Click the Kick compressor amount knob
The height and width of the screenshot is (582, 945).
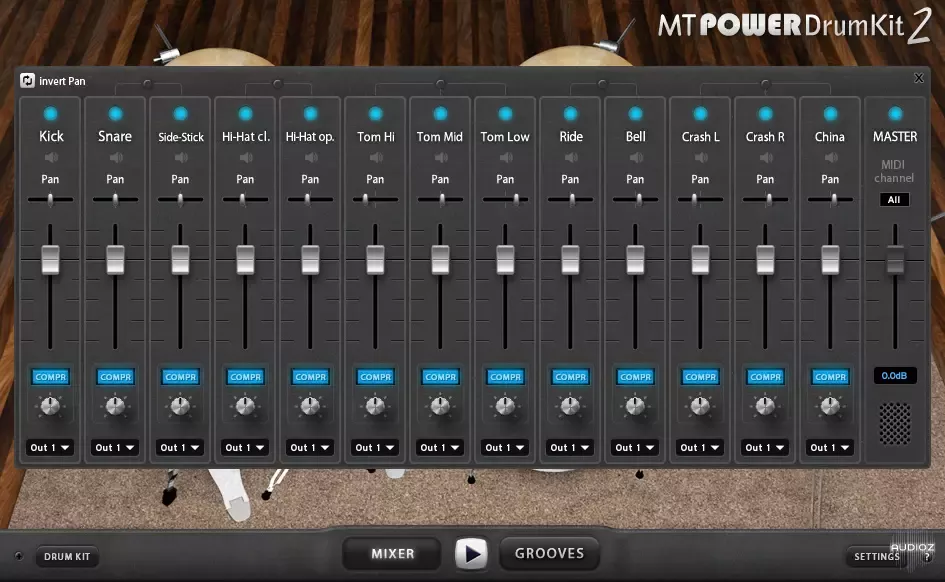point(50,406)
